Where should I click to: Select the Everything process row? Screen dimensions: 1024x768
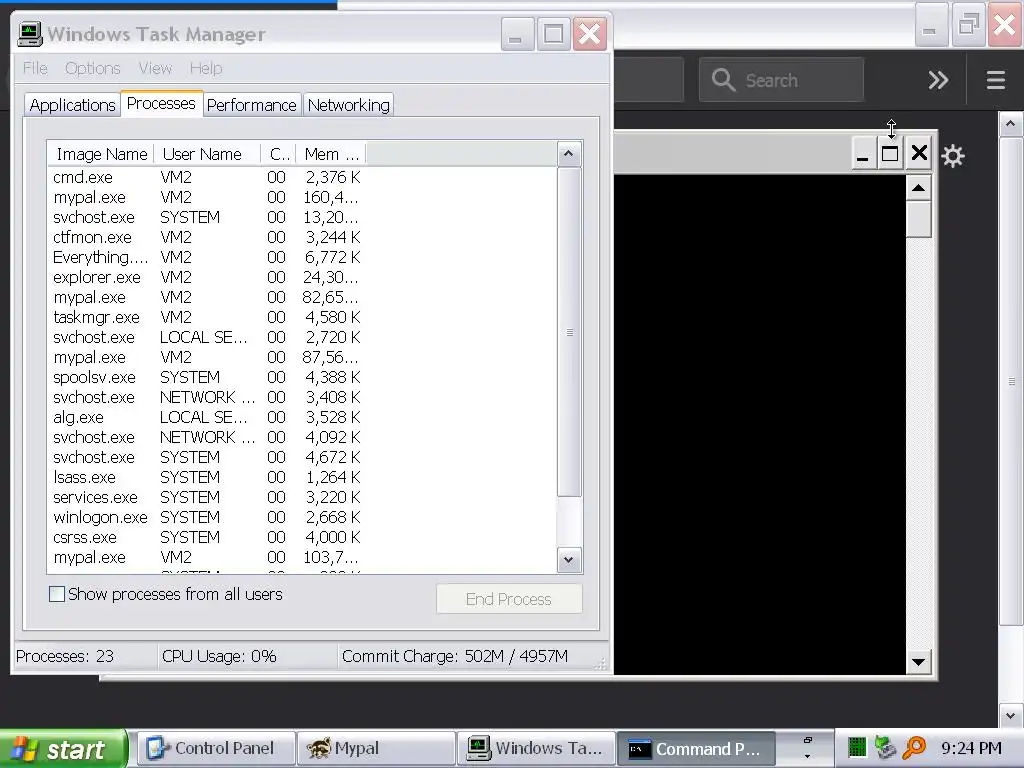click(x=207, y=257)
